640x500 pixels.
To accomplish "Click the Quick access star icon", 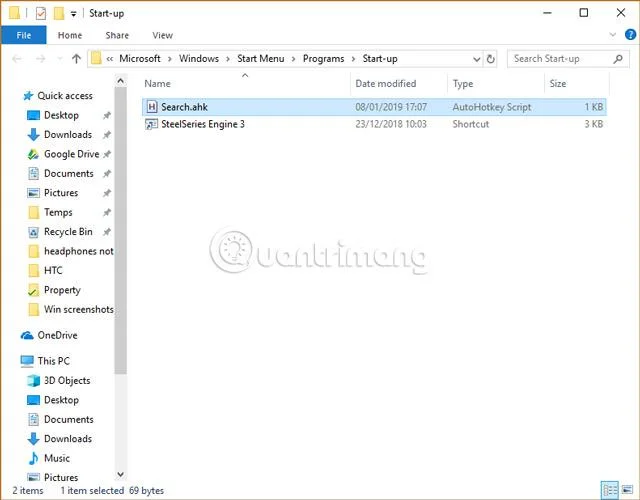I will [28, 96].
